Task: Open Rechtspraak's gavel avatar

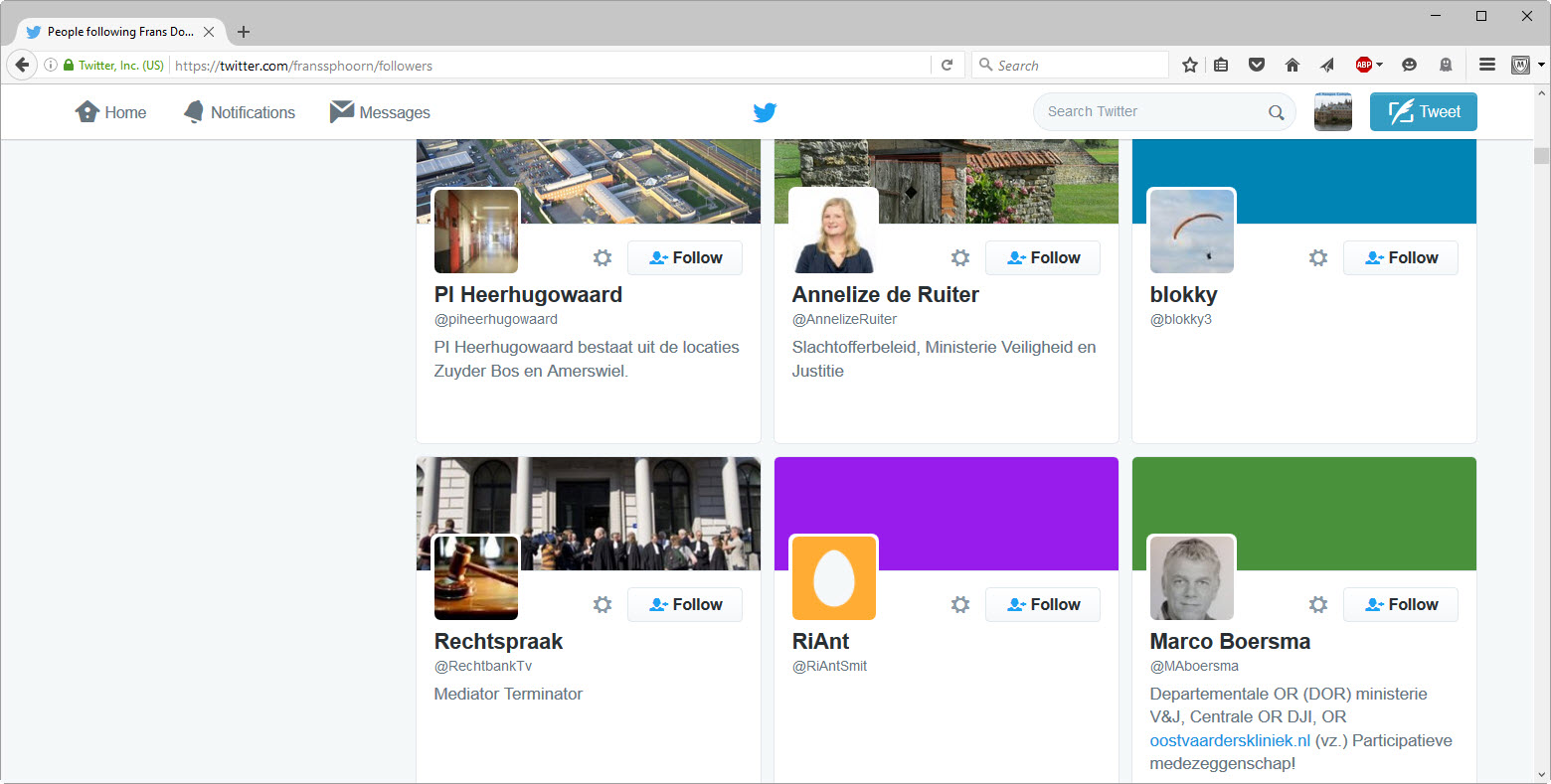Action: tap(476, 578)
